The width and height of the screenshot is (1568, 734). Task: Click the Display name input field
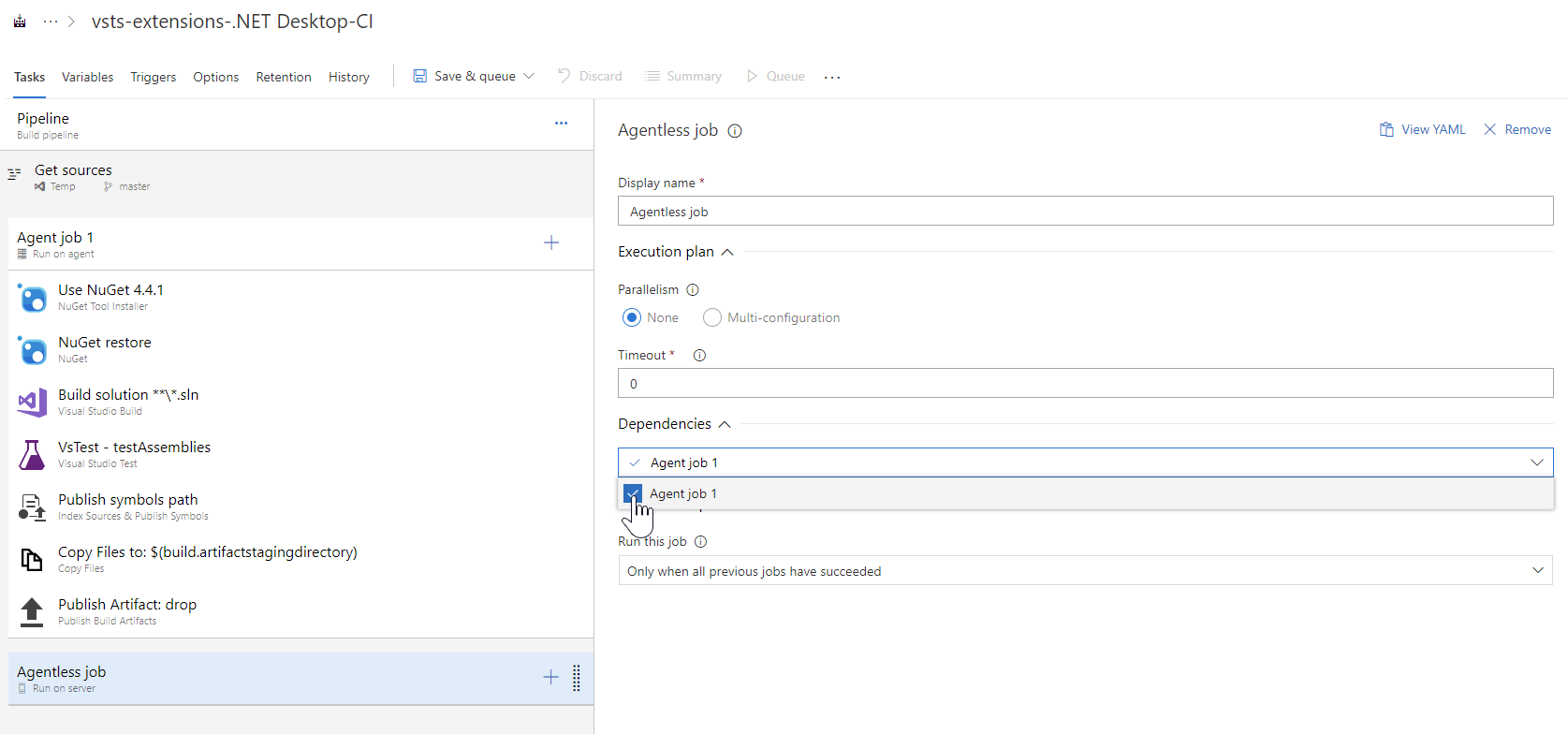[x=1085, y=212]
